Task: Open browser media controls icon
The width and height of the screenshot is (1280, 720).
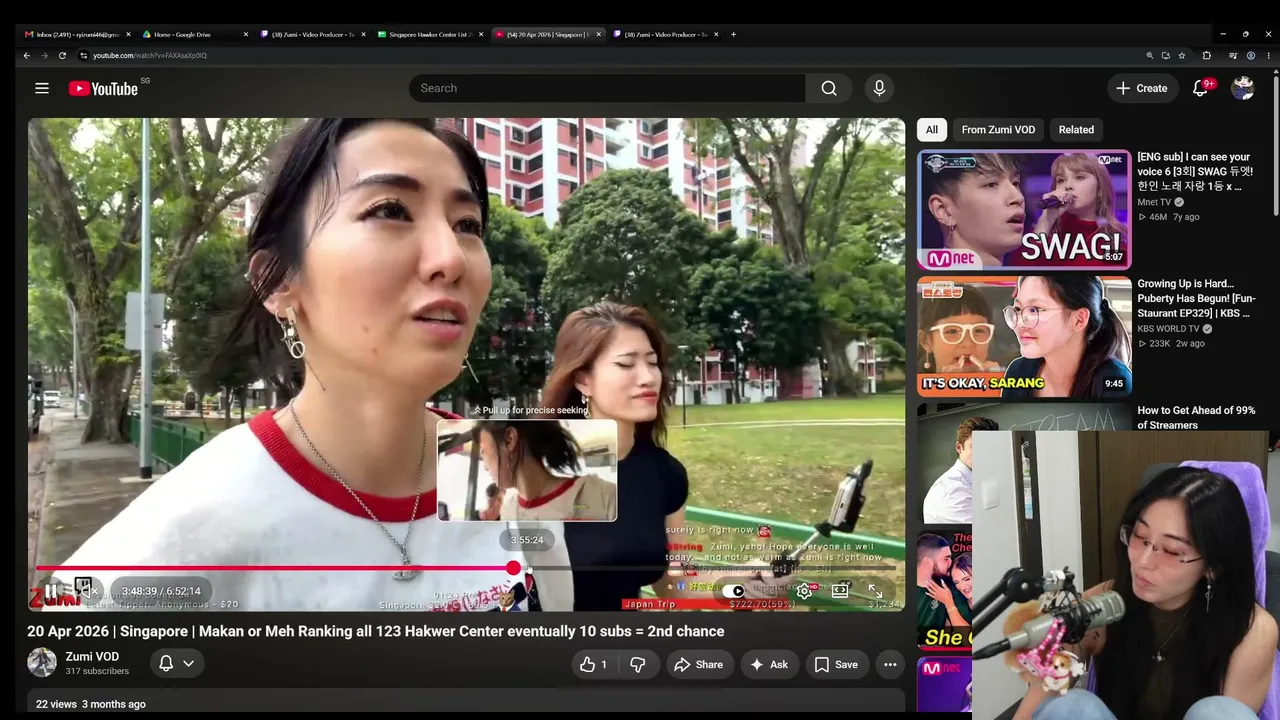Action: pos(1232,55)
